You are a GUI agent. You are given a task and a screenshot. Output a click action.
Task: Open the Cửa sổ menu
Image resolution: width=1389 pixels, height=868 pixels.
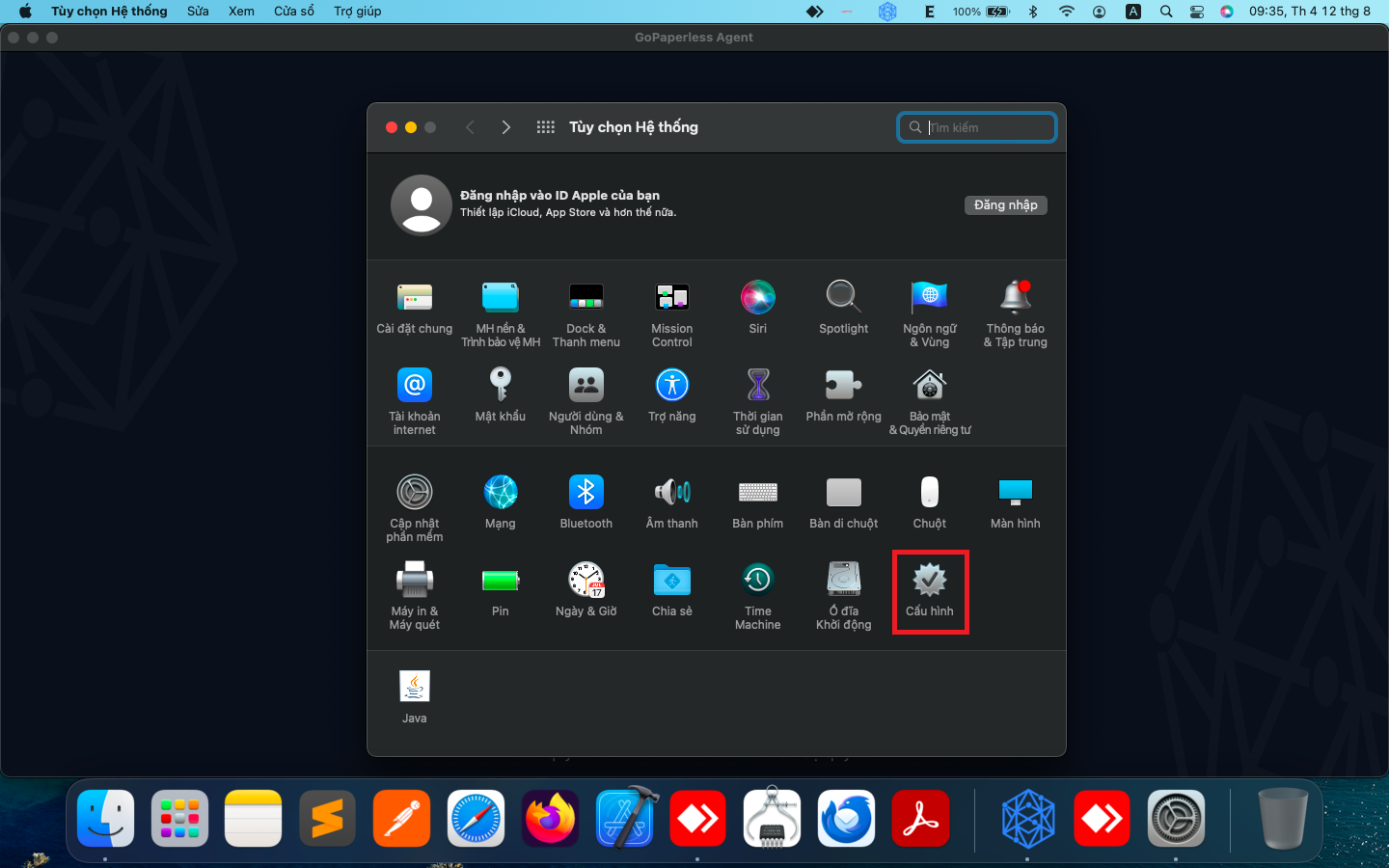pyautogui.click(x=294, y=12)
